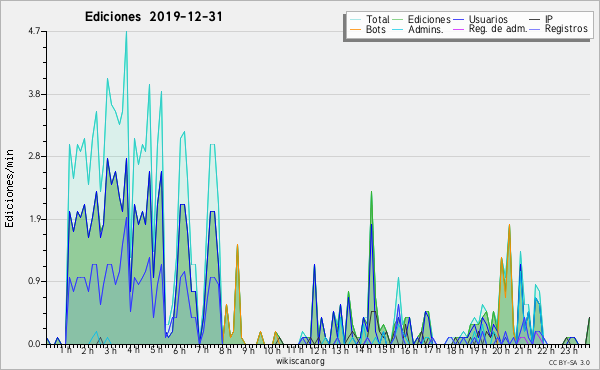Click the Bots orange legend line
Screen dimensions: 600x370
[x=355, y=29]
